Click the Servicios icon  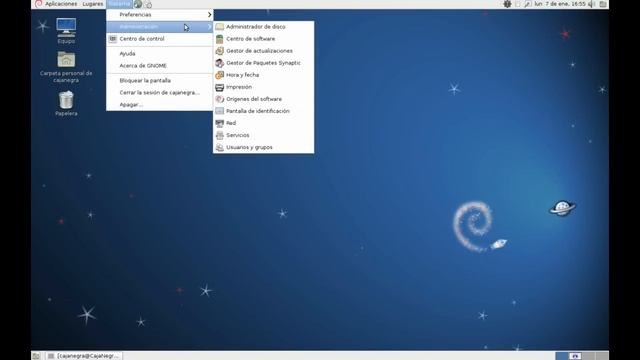click(x=220, y=135)
